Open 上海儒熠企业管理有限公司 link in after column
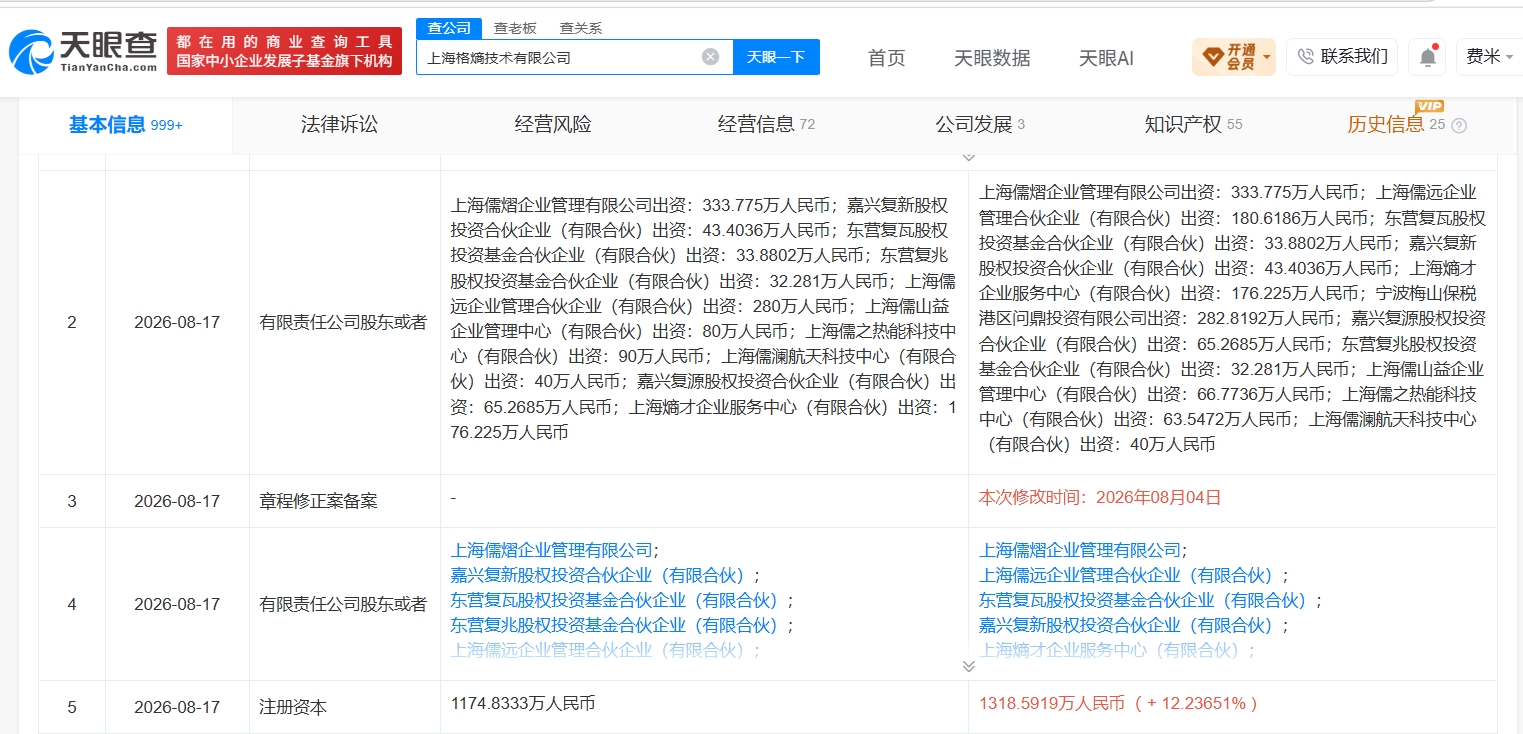The width and height of the screenshot is (1523, 734). tap(1080, 550)
